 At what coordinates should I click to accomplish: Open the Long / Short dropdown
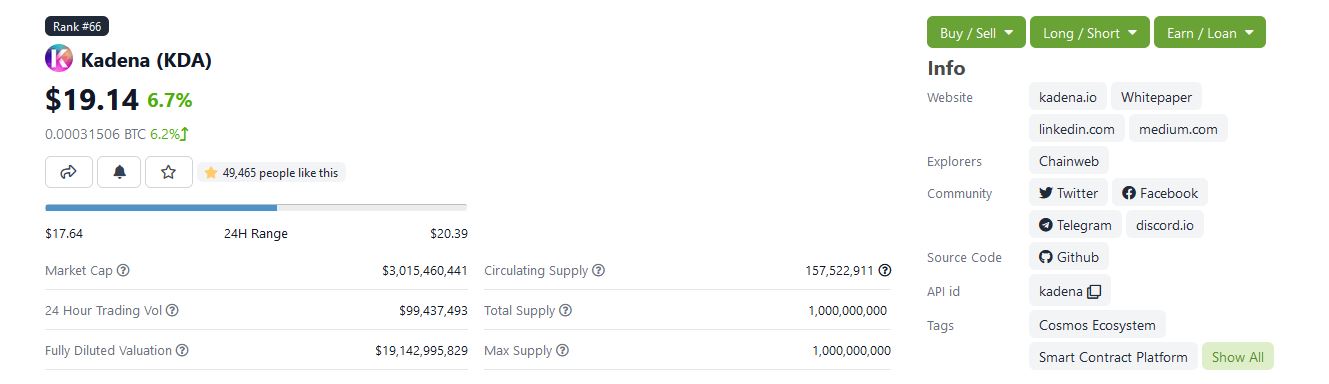click(x=1090, y=33)
